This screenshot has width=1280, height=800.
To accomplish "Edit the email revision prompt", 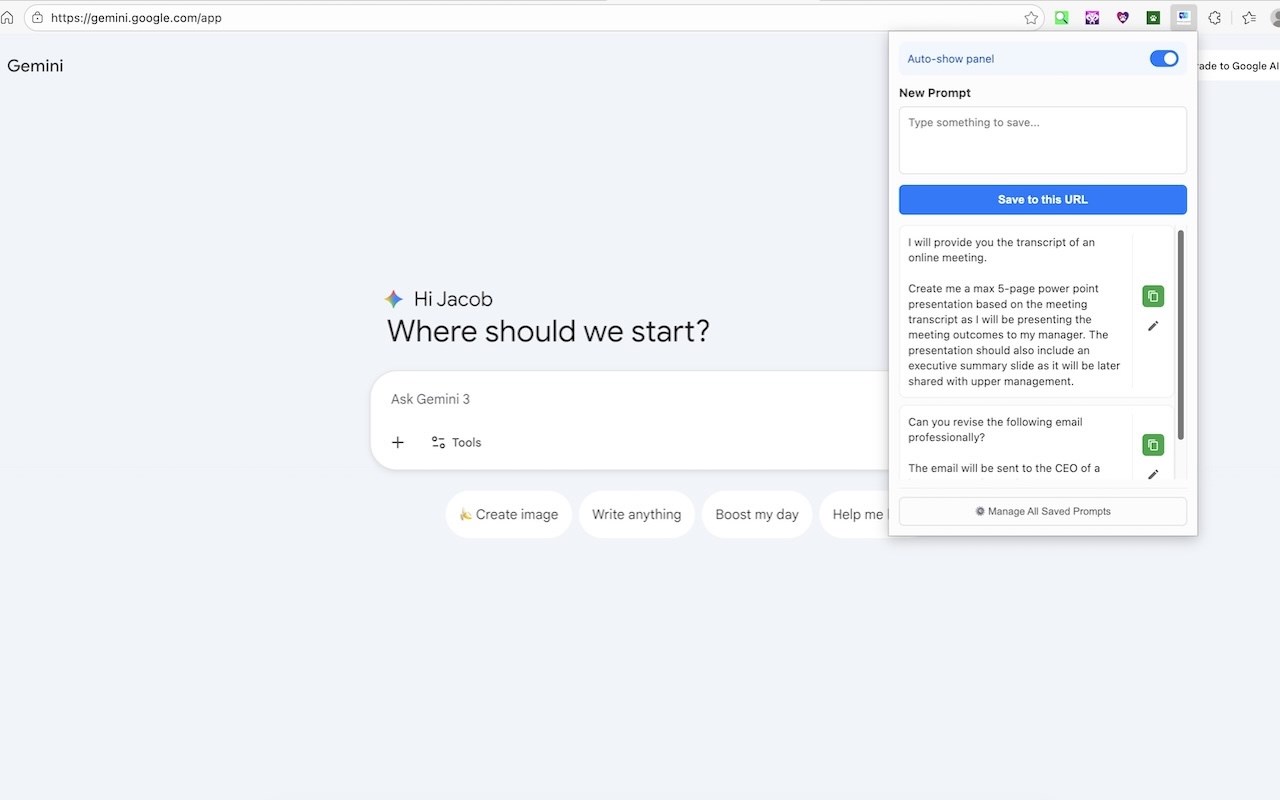I will coord(1153,475).
